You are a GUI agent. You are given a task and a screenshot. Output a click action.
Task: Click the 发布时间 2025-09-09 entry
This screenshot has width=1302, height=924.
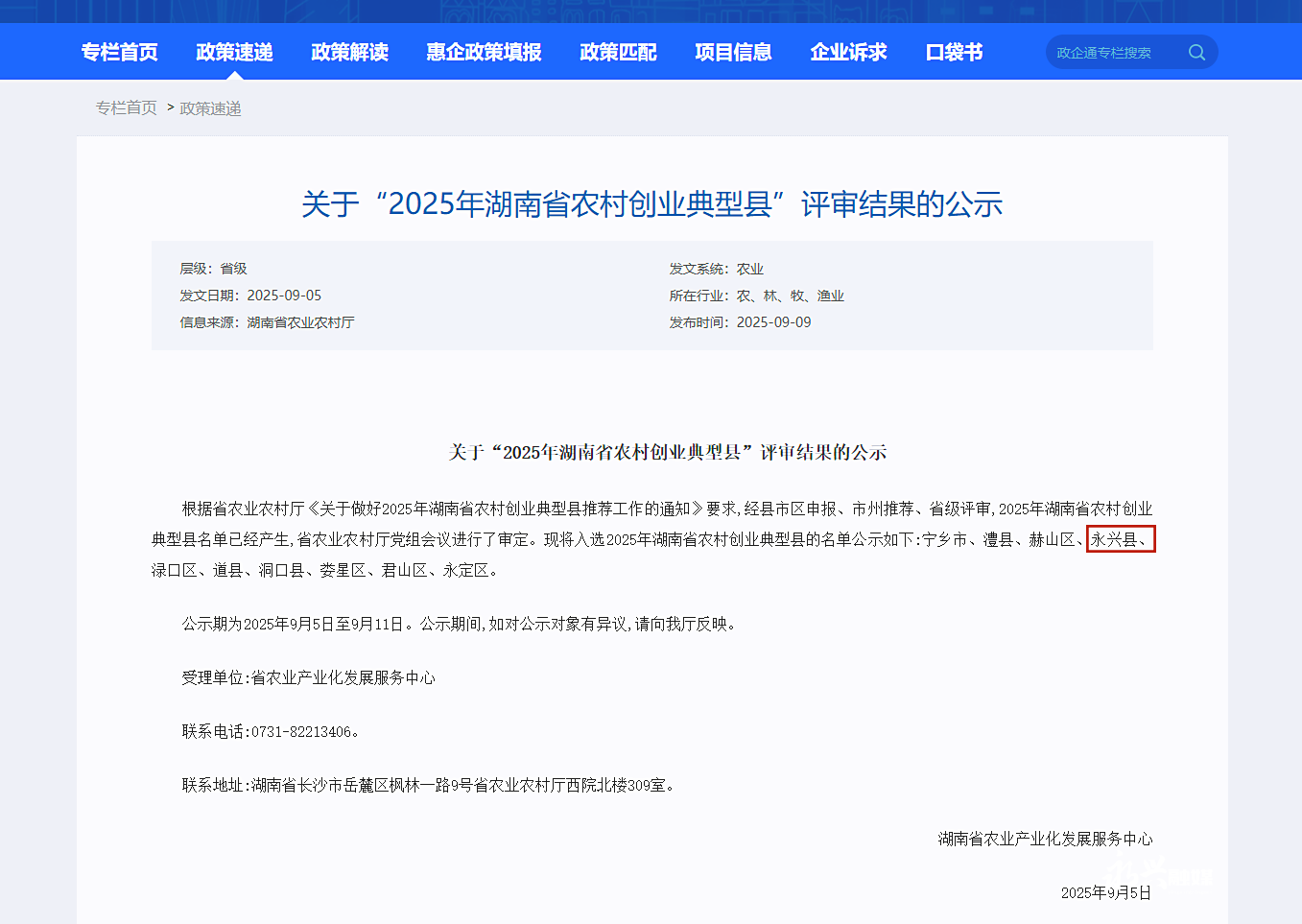click(740, 322)
